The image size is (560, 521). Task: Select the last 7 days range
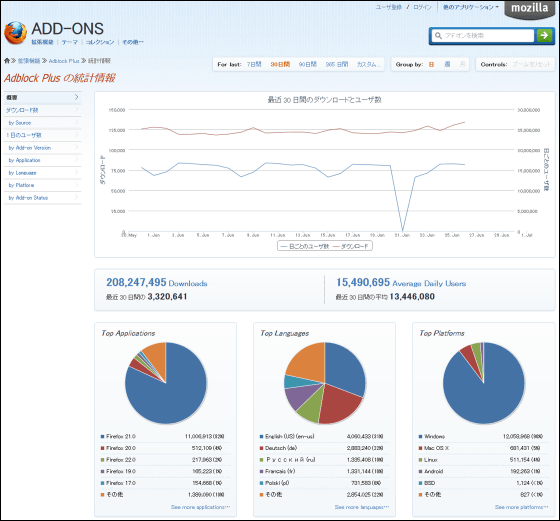(x=254, y=64)
